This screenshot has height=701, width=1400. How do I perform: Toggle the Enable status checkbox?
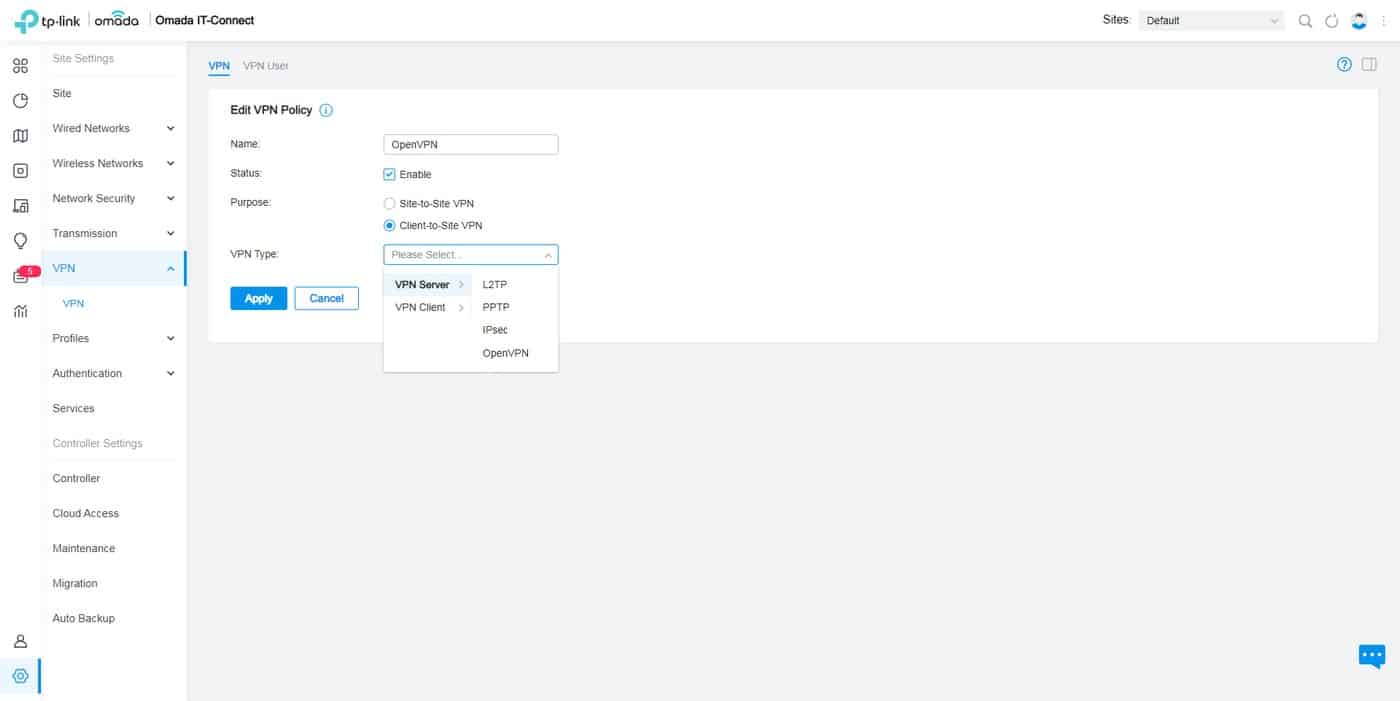coord(390,174)
